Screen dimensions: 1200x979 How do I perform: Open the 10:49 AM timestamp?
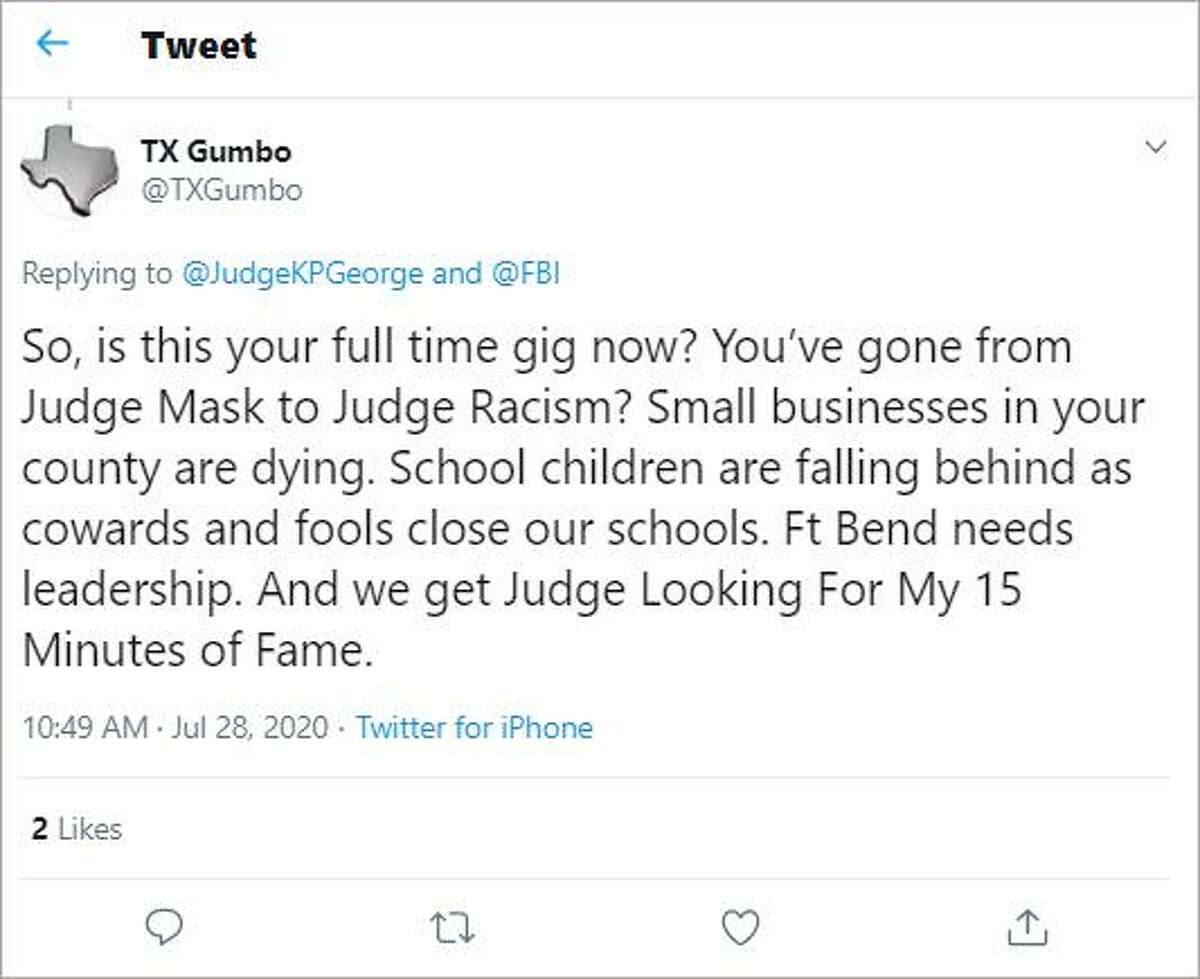[x=84, y=727]
